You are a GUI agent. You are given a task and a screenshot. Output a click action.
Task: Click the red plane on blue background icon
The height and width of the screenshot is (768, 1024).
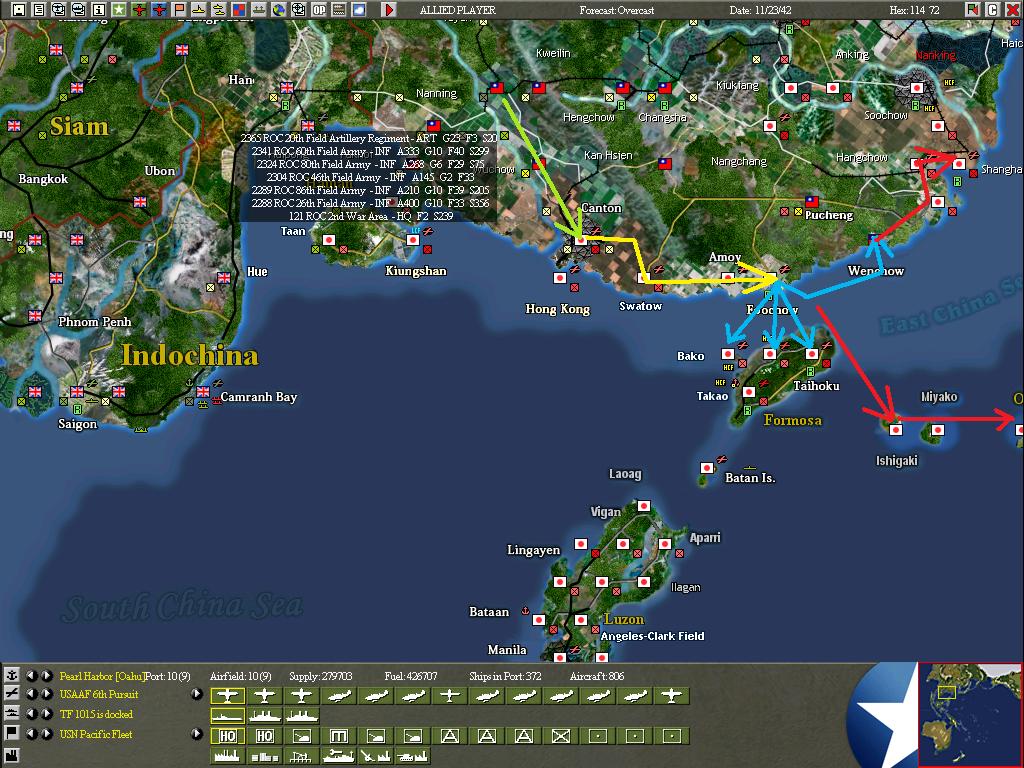[159, 9]
